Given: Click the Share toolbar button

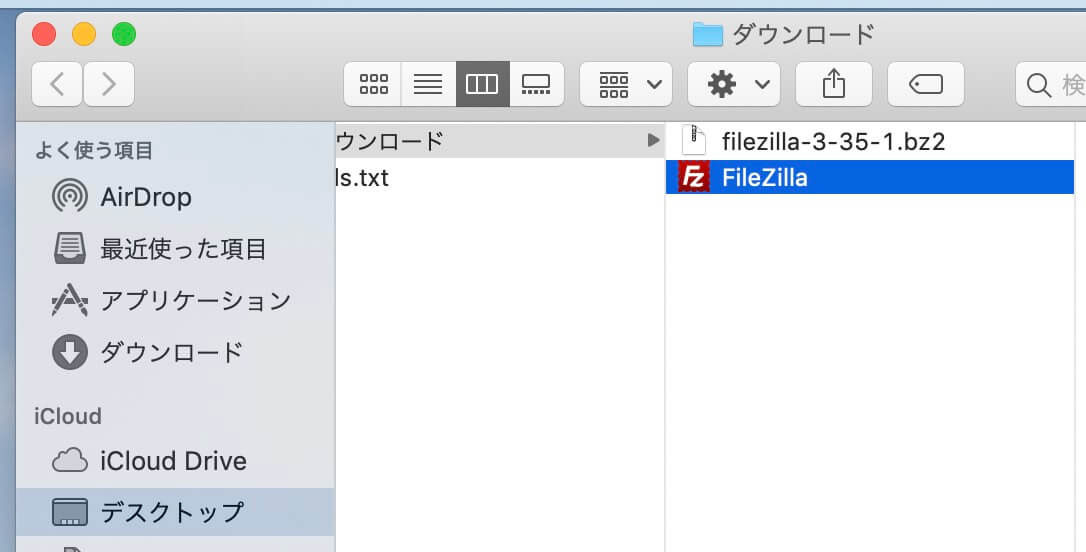Looking at the screenshot, I should [x=833, y=85].
